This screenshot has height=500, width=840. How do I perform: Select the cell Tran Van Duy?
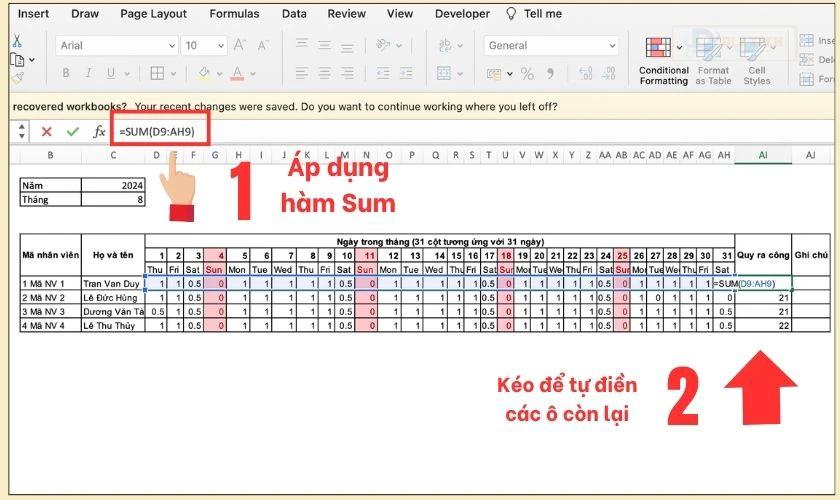(x=113, y=283)
